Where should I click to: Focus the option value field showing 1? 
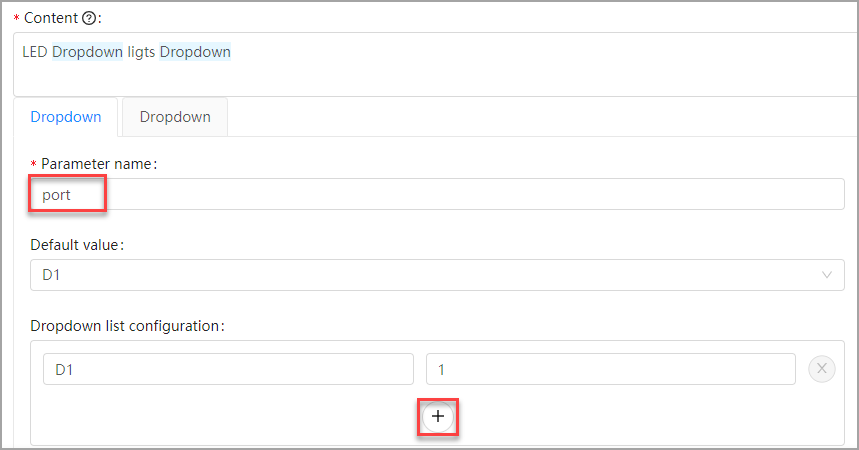(x=610, y=369)
